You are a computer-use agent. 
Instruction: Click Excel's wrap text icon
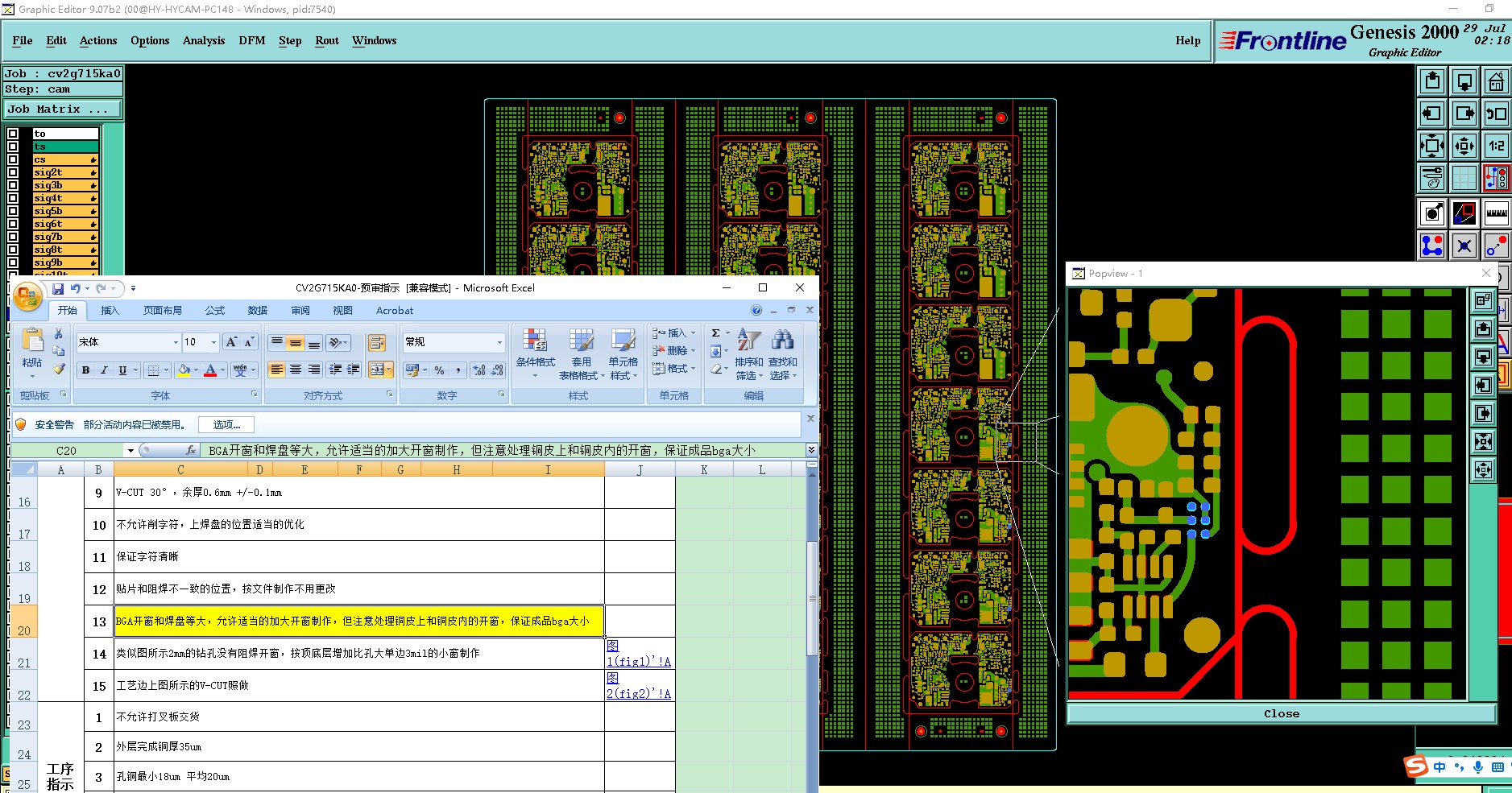coord(376,343)
